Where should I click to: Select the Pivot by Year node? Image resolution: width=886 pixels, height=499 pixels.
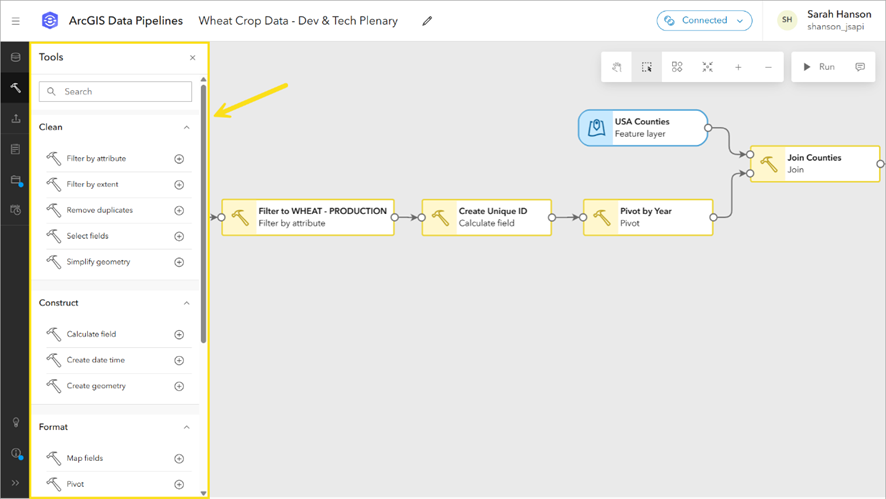648,217
